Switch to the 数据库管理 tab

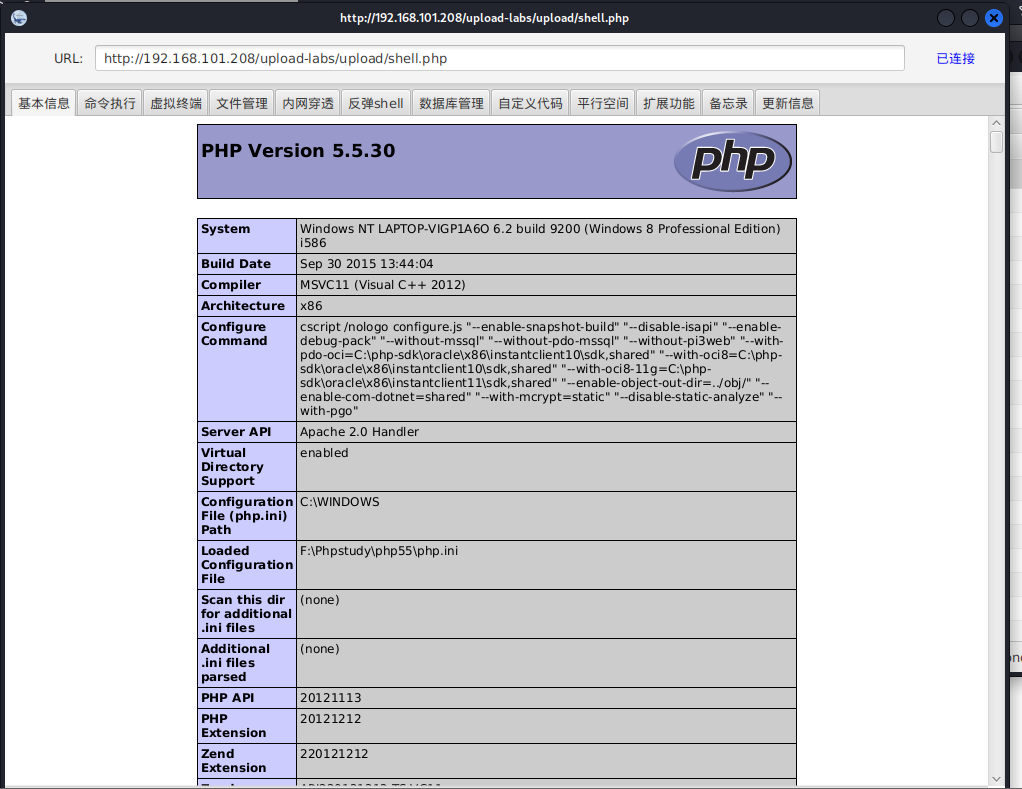pos(451,104)
